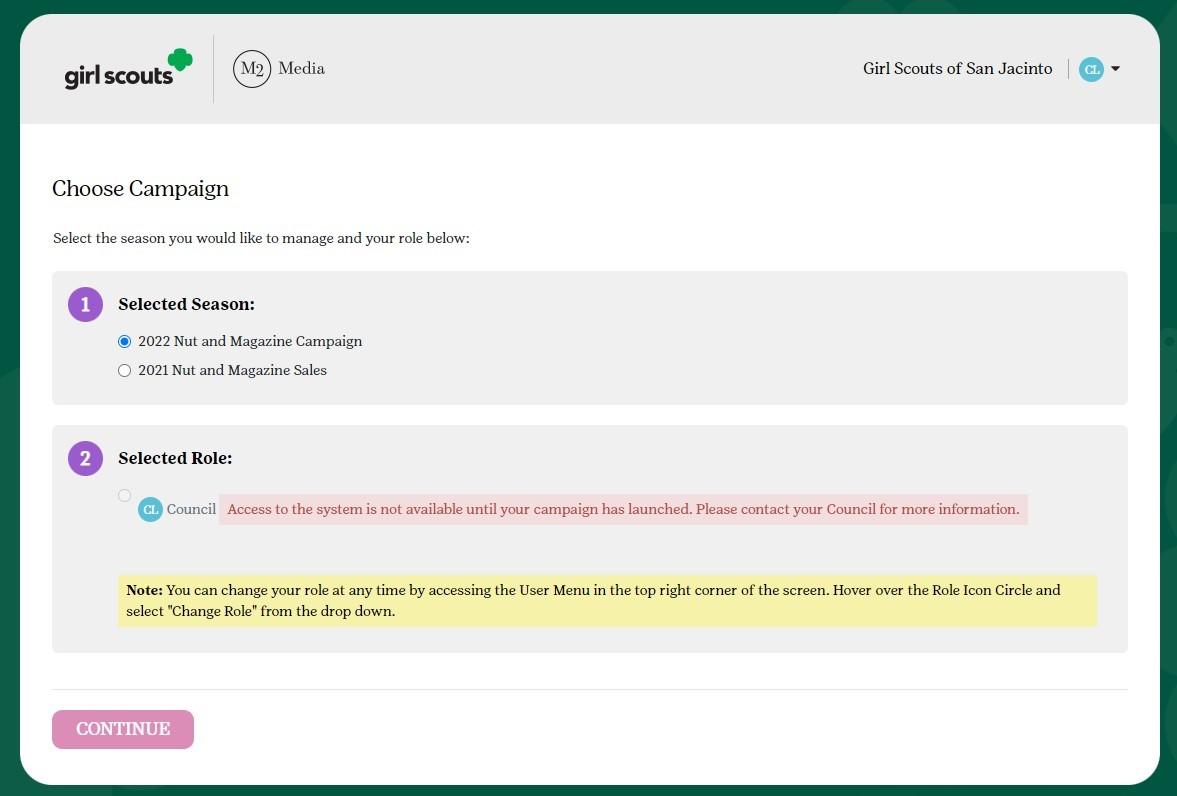Image resolution: width=1177 pixels, height=796 pixels.
Task: Click the CL Council role icon
Action: (x=150, y=509)
